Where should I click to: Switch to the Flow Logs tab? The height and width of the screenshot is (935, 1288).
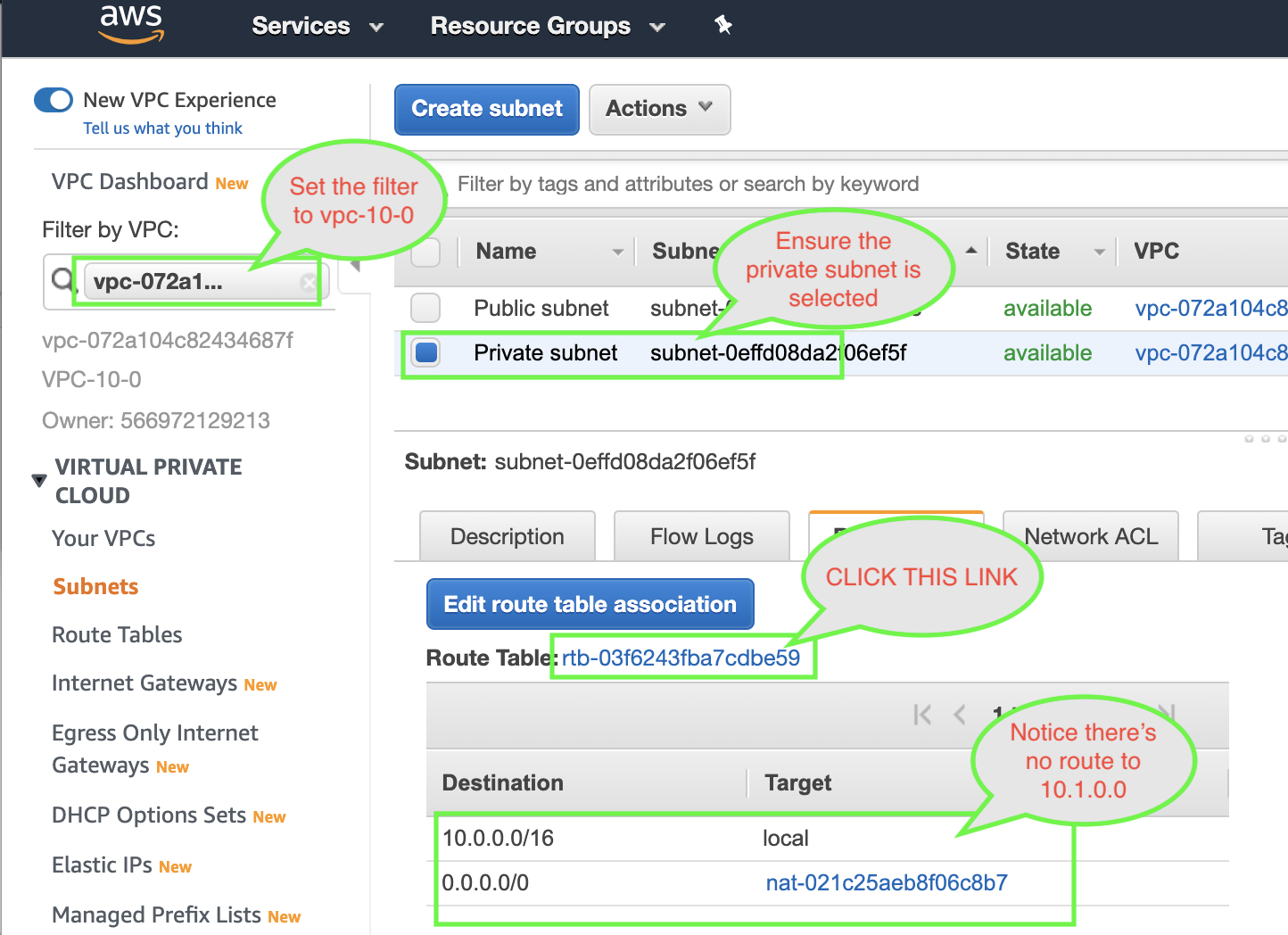coord(702,536)
